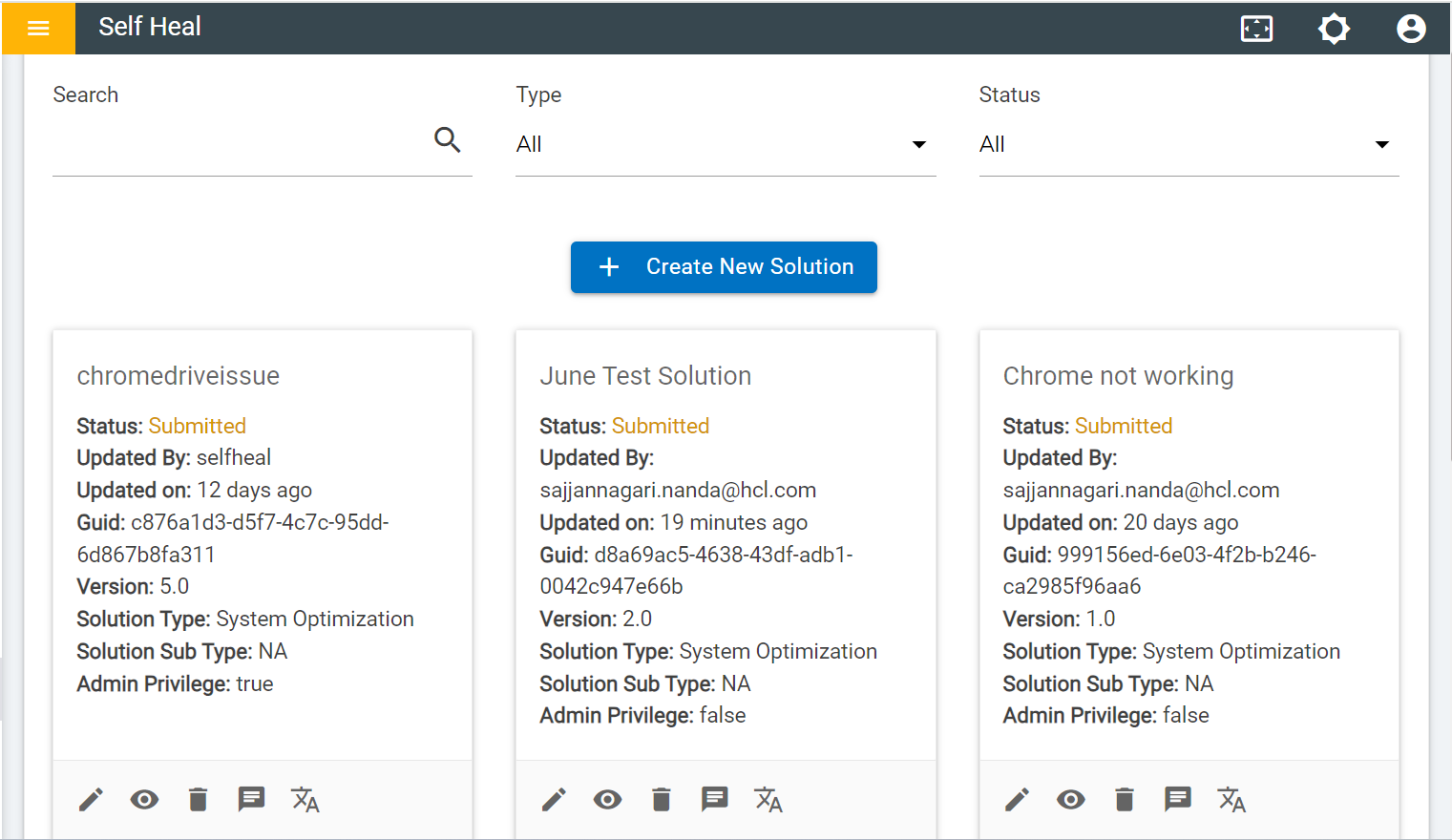Toggle fullscreen mode icon in header

[x=1256, y=29]
